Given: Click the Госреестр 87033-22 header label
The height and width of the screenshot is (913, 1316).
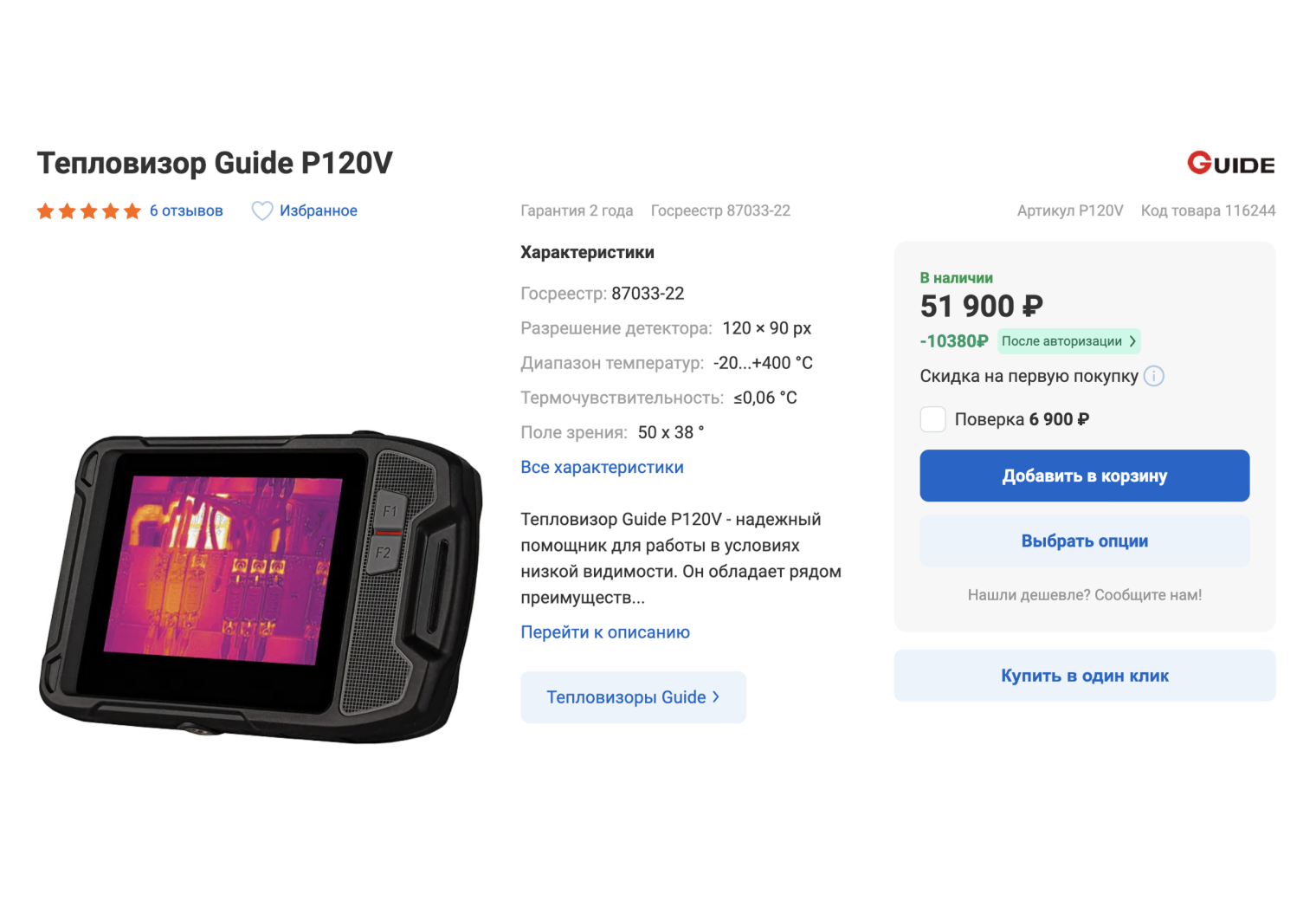Looking at the screenshot, I should (x=720, y=210).
